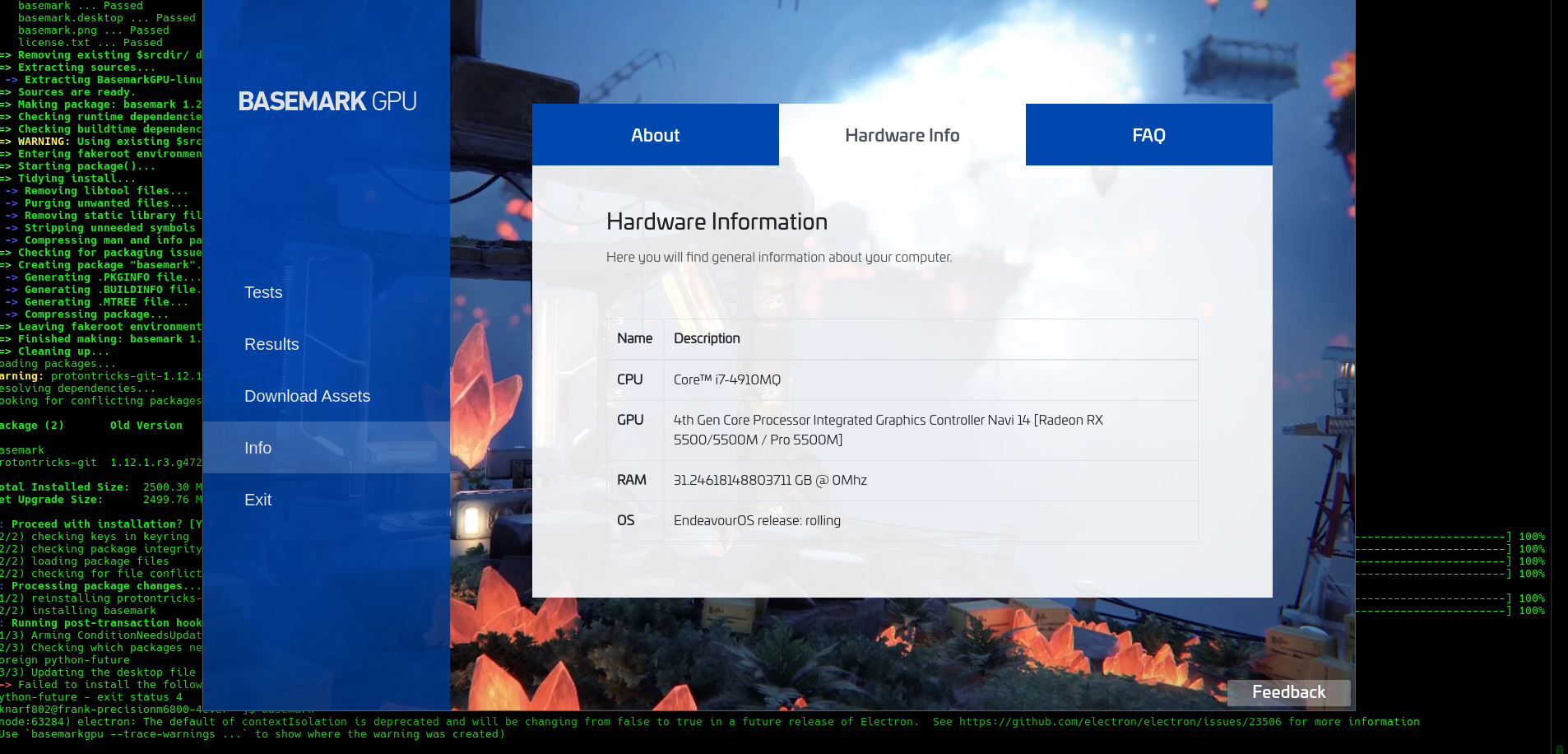Click the Name column header
The width and height of the screenshot is (1568, 754).
pyautogui.click(x=634, y=338)
